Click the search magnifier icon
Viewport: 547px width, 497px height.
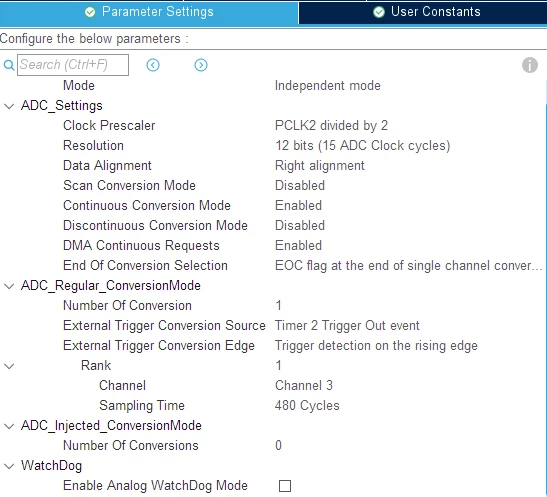9,65
